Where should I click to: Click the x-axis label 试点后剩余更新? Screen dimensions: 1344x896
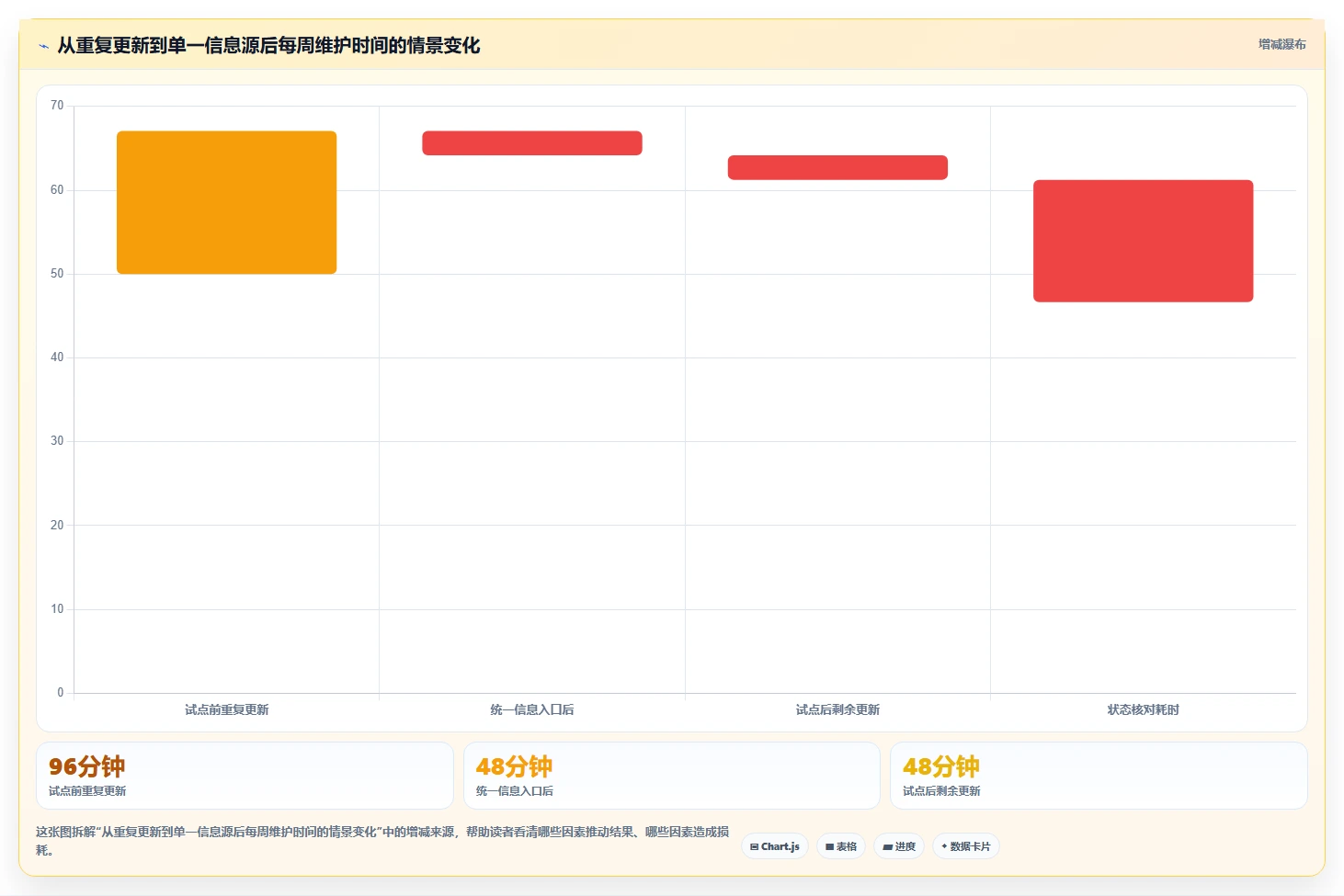[x=837, y=709]
